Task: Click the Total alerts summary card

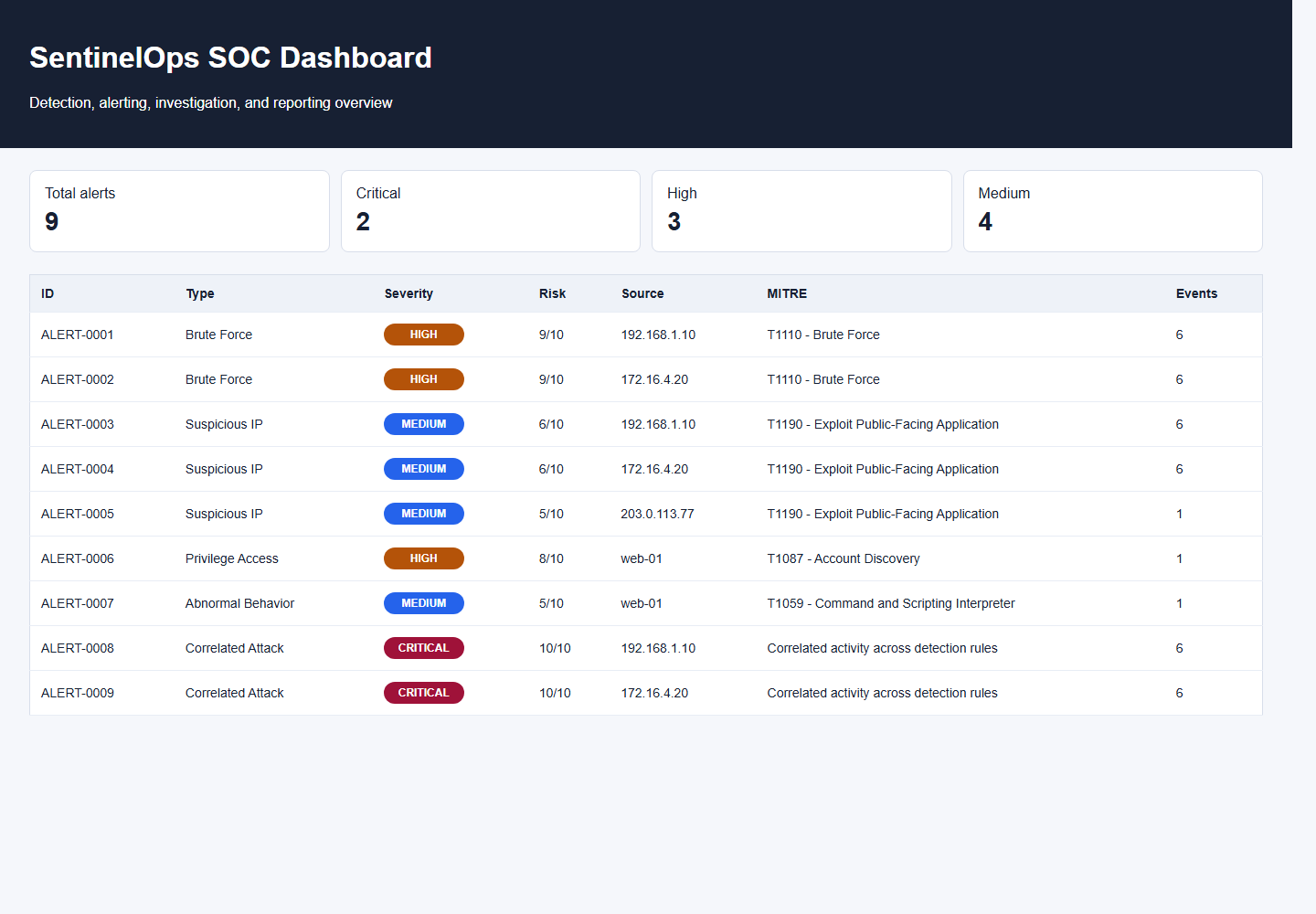Action: (179, 211)
